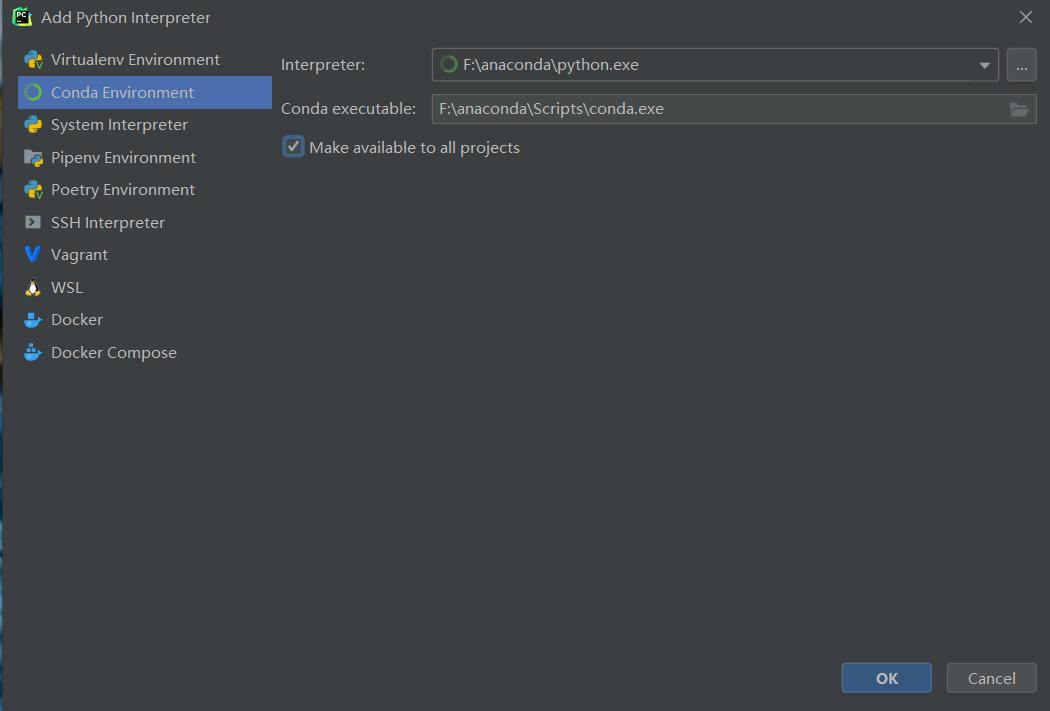Screen dimensions: 1050x711
Task: Click the SSH Interpreter terminal icon
Action: tap(33, 222)
